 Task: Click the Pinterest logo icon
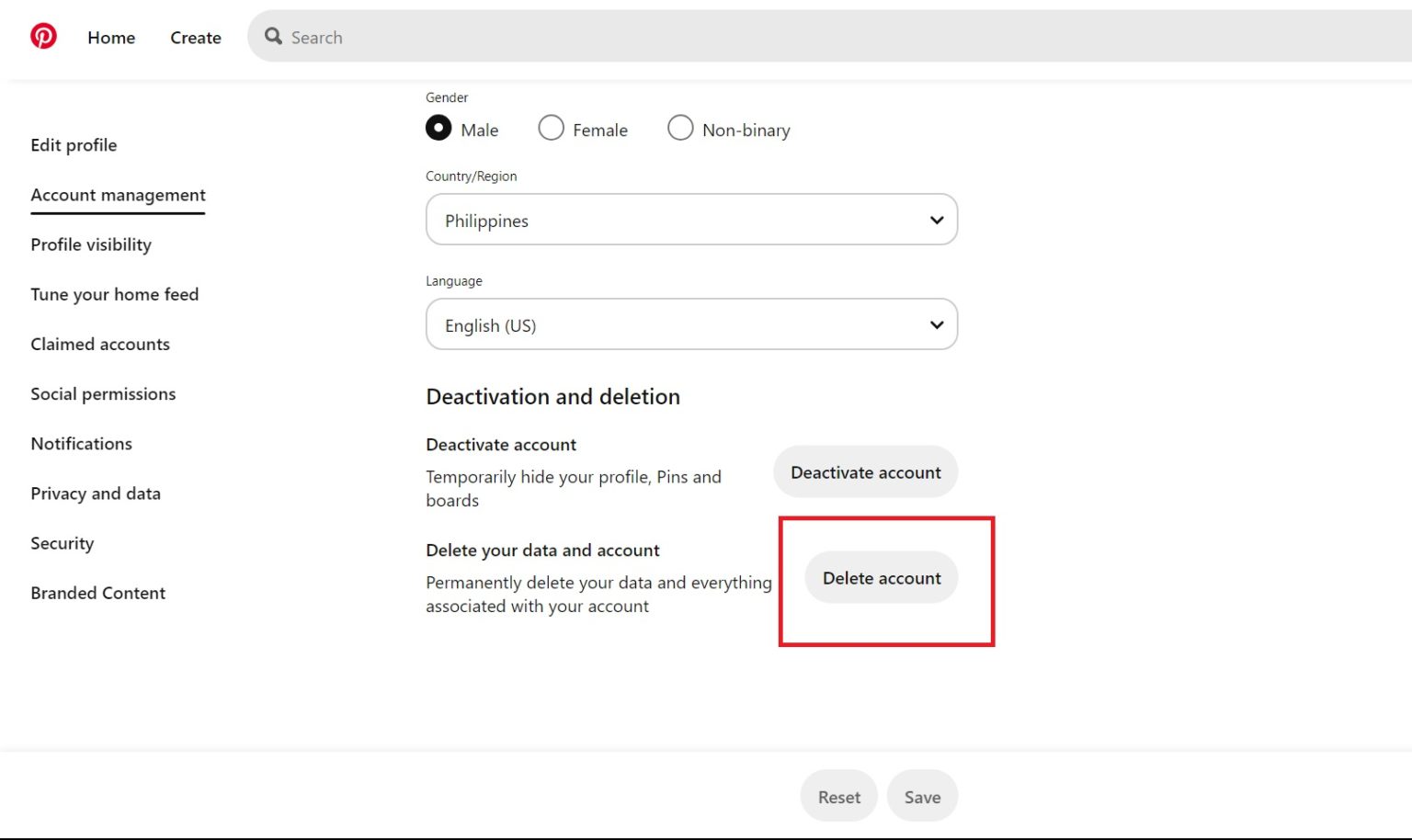43,37
